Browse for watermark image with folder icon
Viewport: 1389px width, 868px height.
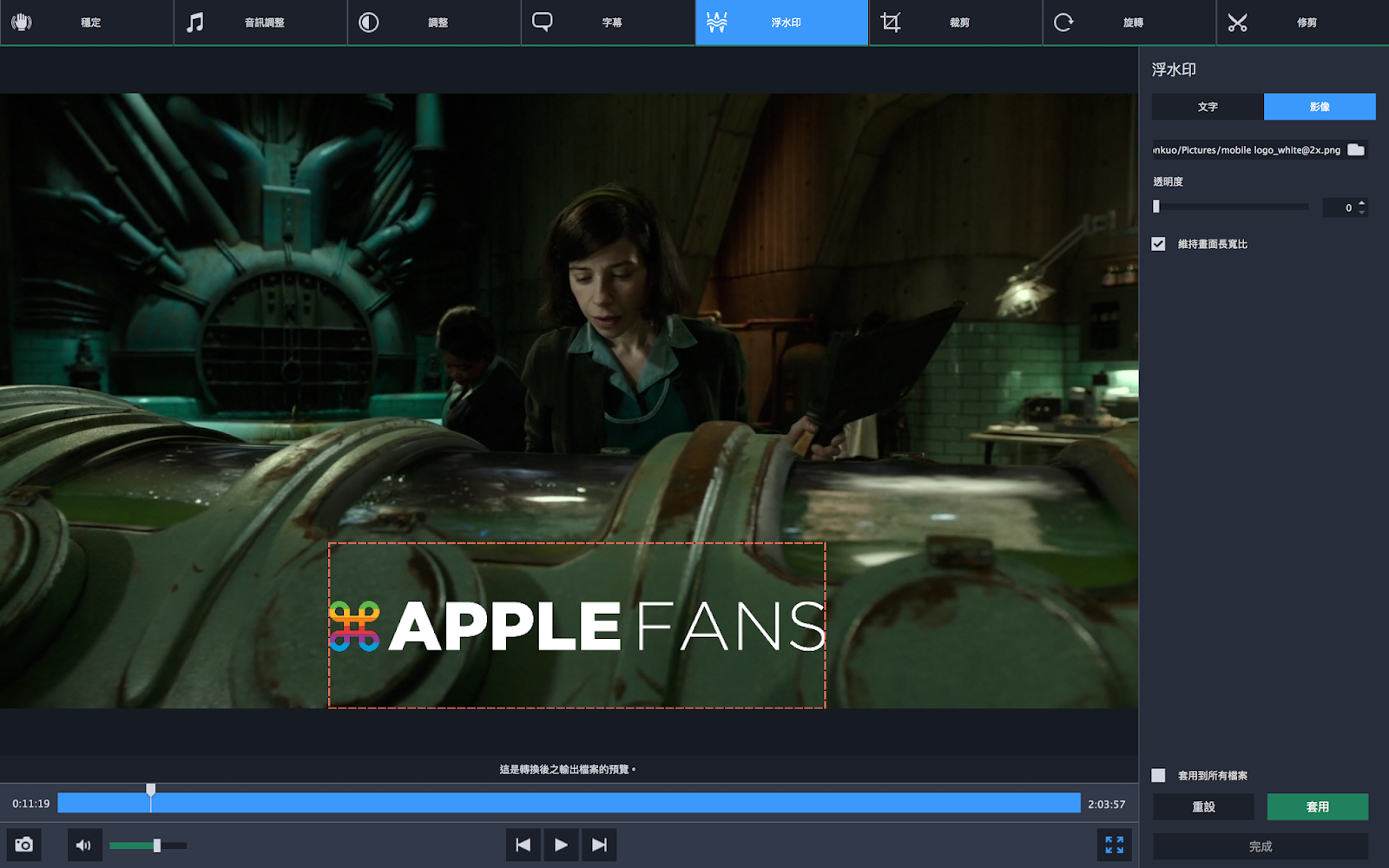(x=1356, y=149)
